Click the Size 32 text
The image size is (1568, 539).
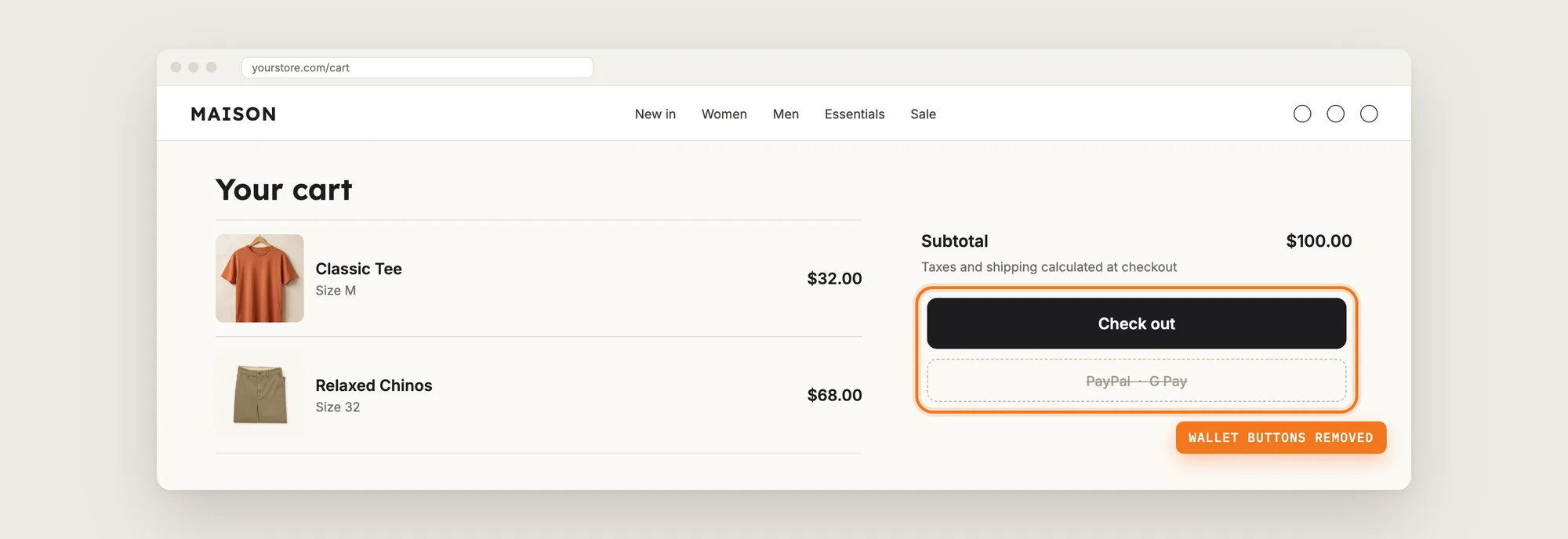point(338,407)
